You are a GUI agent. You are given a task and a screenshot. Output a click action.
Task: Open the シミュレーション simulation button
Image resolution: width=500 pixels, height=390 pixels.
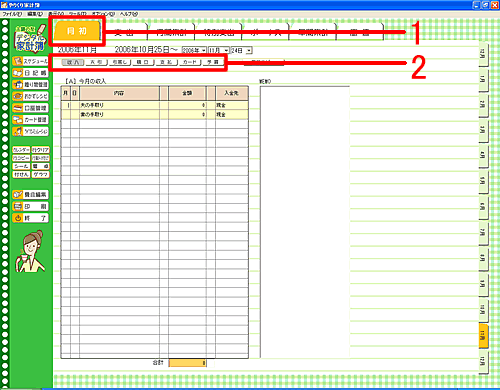point(30,131)
